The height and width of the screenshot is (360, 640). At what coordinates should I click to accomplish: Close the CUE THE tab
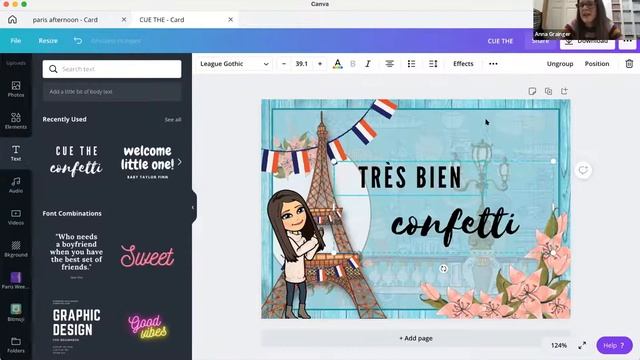pos(230,20)
